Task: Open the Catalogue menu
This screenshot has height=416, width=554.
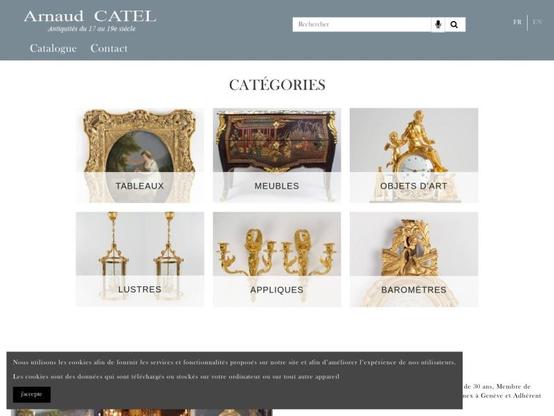Action: [x=53, y=48]
